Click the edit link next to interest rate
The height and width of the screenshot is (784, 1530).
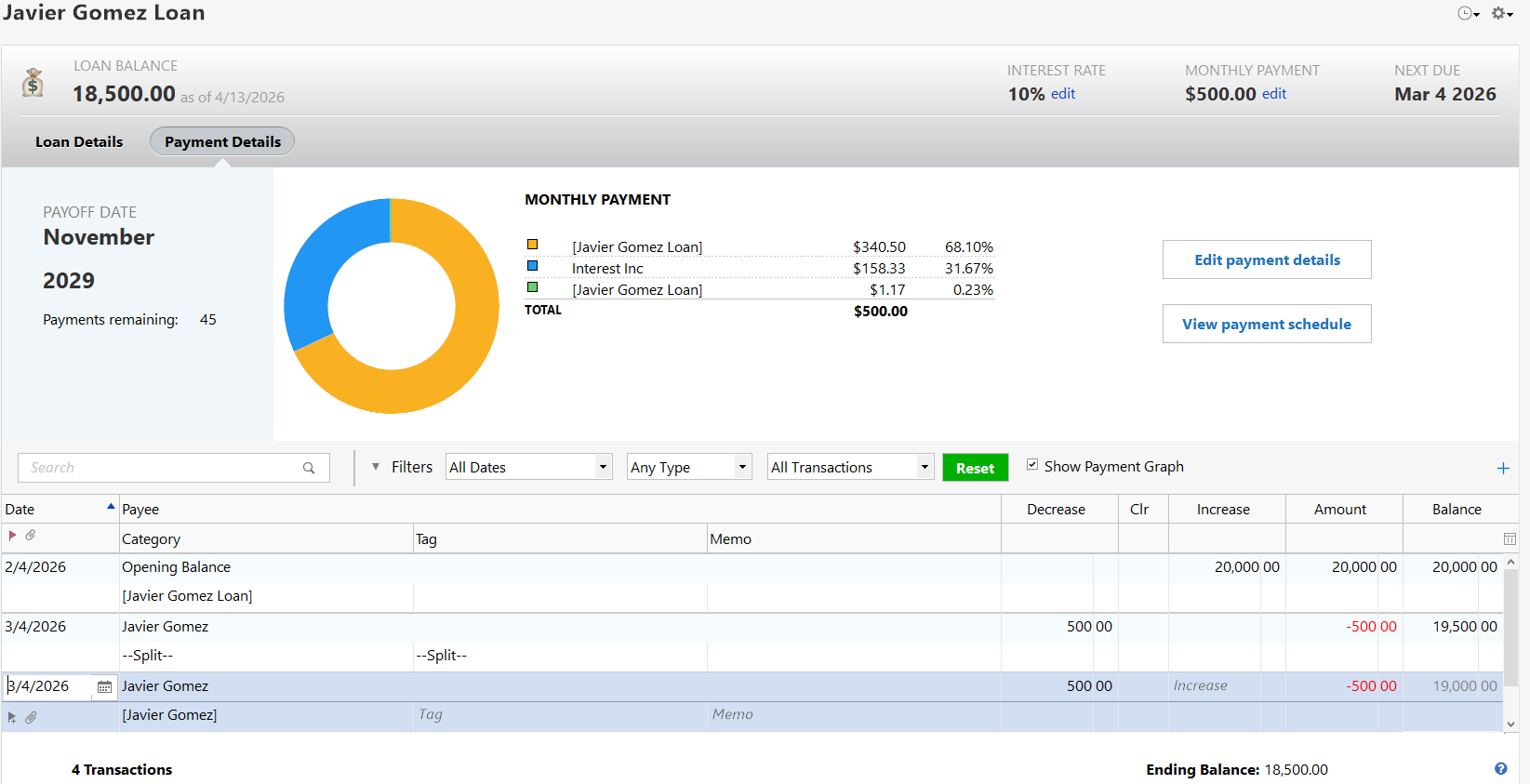click(1063, 94)
